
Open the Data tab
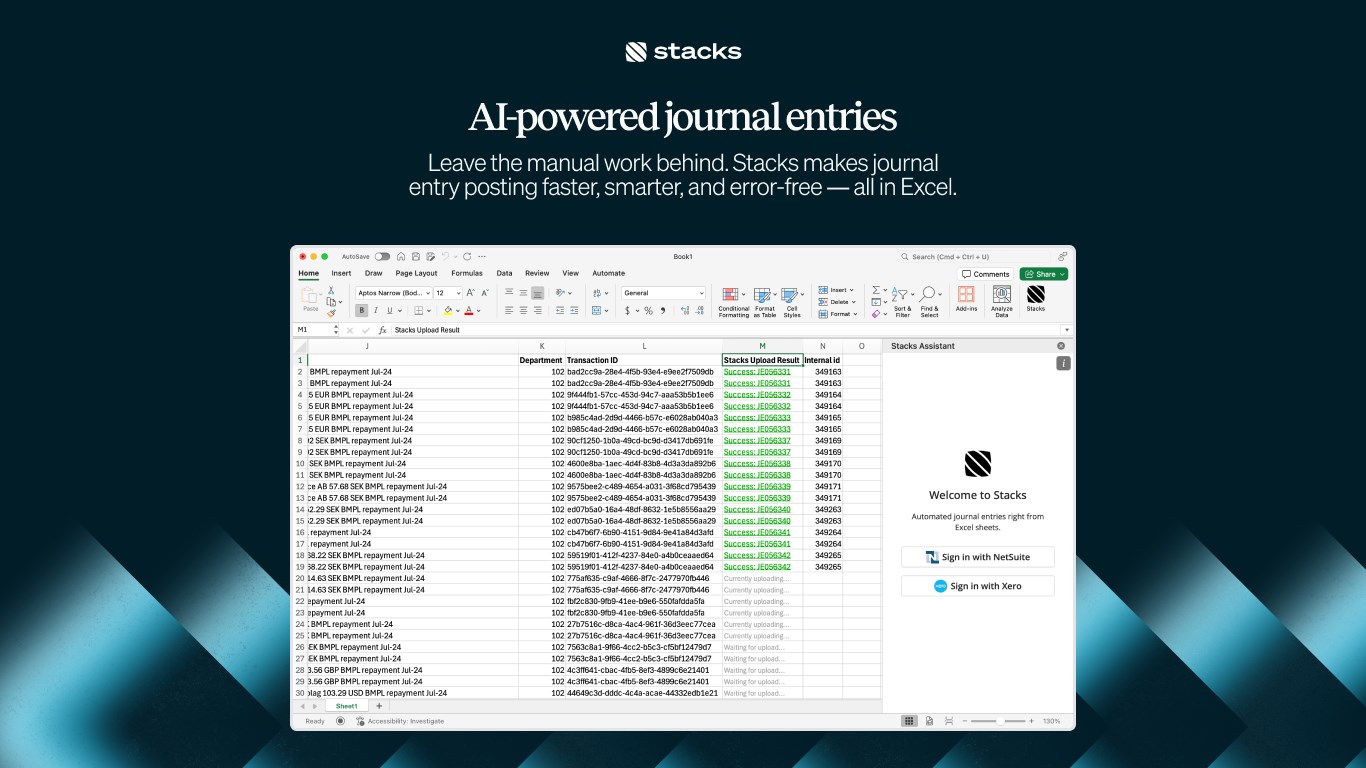[x=504, y=273]
